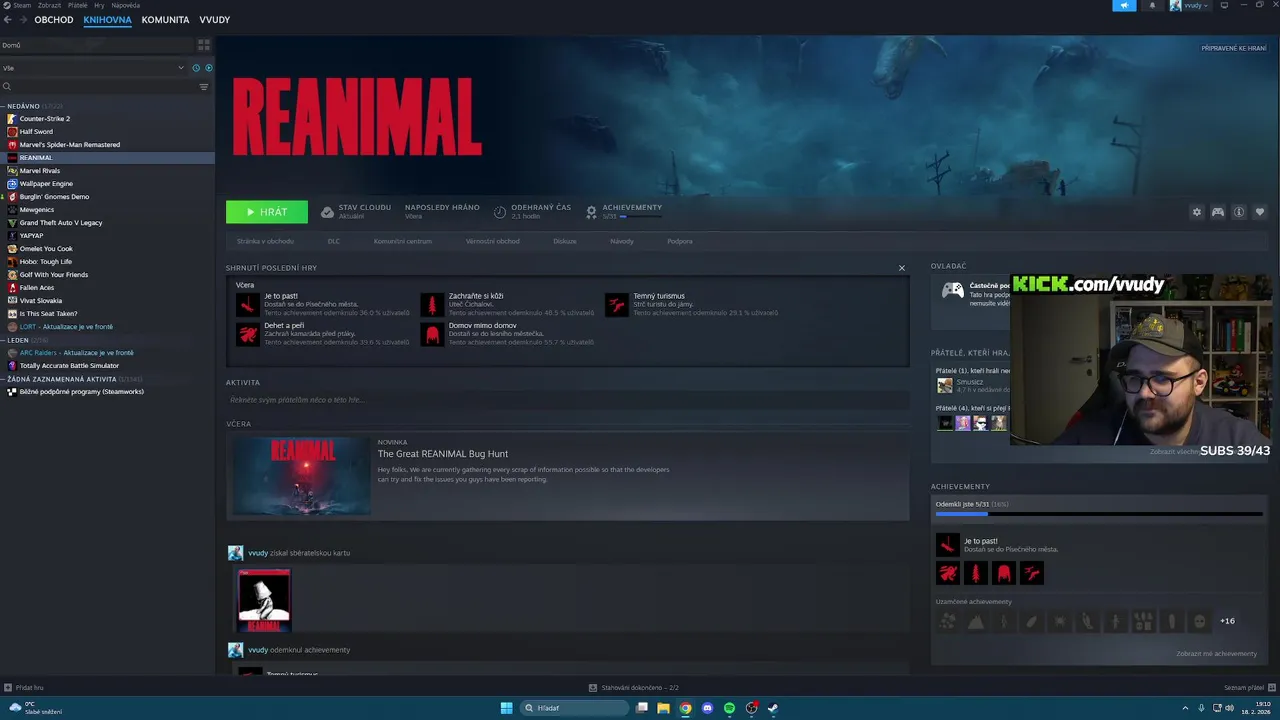The height and width of the screenshot is (720, 1280).
Task: Open Spotify from the taskbar
Action: [729, 708]
